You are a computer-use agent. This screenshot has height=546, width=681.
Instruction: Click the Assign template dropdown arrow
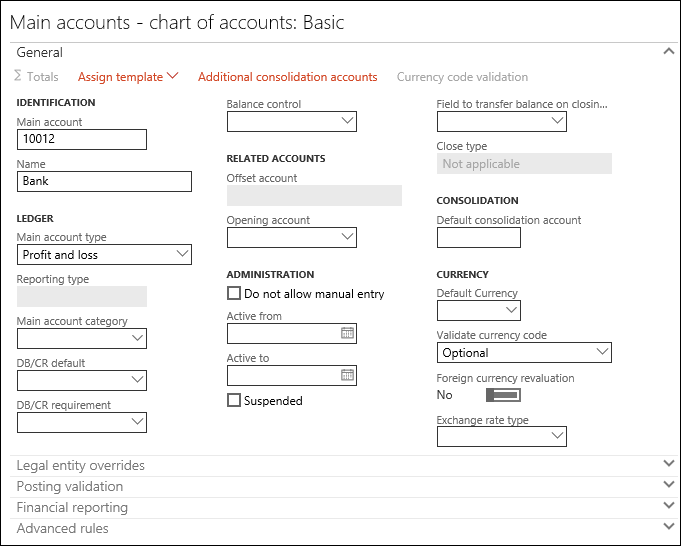[173, 76]
